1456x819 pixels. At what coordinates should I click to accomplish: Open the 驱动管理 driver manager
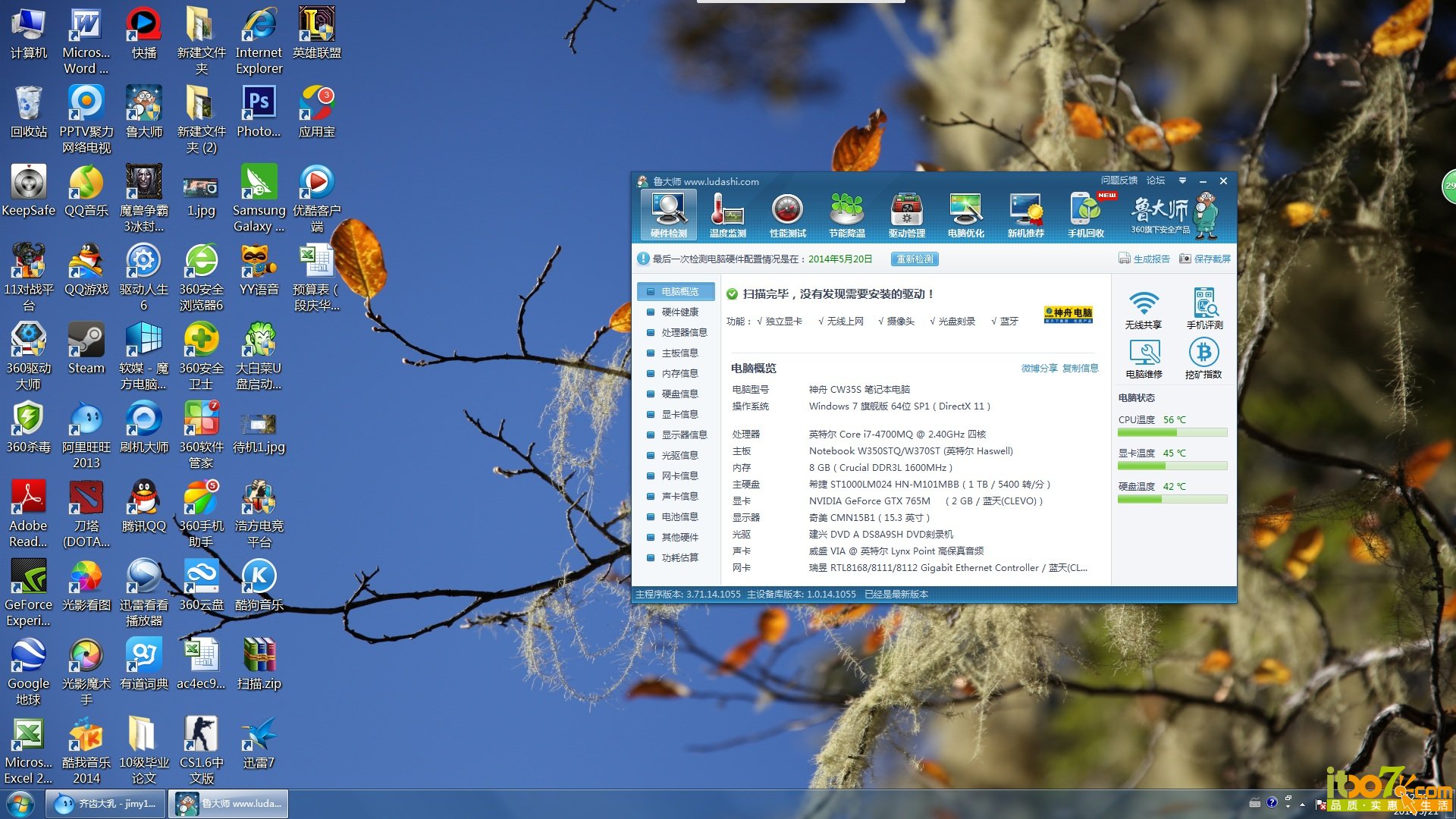coord(907,215)
